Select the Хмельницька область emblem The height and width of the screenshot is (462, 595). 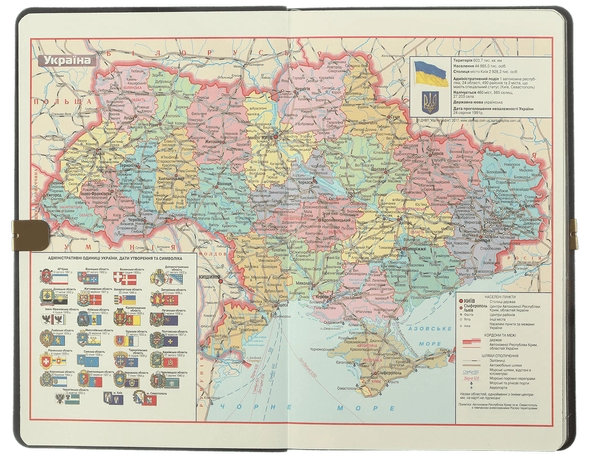[83, 379]
